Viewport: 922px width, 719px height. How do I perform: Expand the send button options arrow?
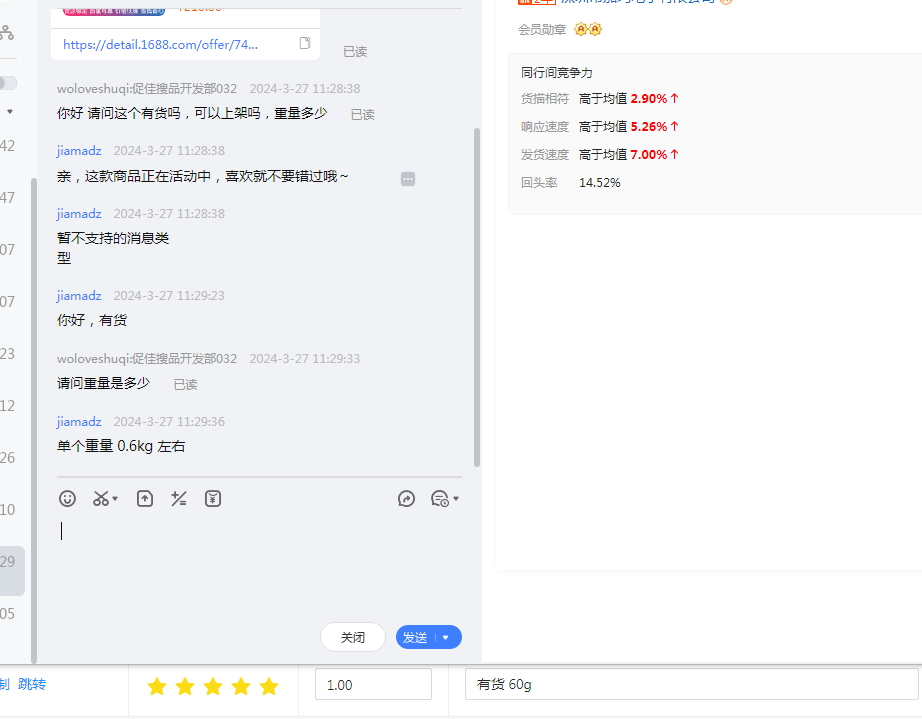click(446, 637)
